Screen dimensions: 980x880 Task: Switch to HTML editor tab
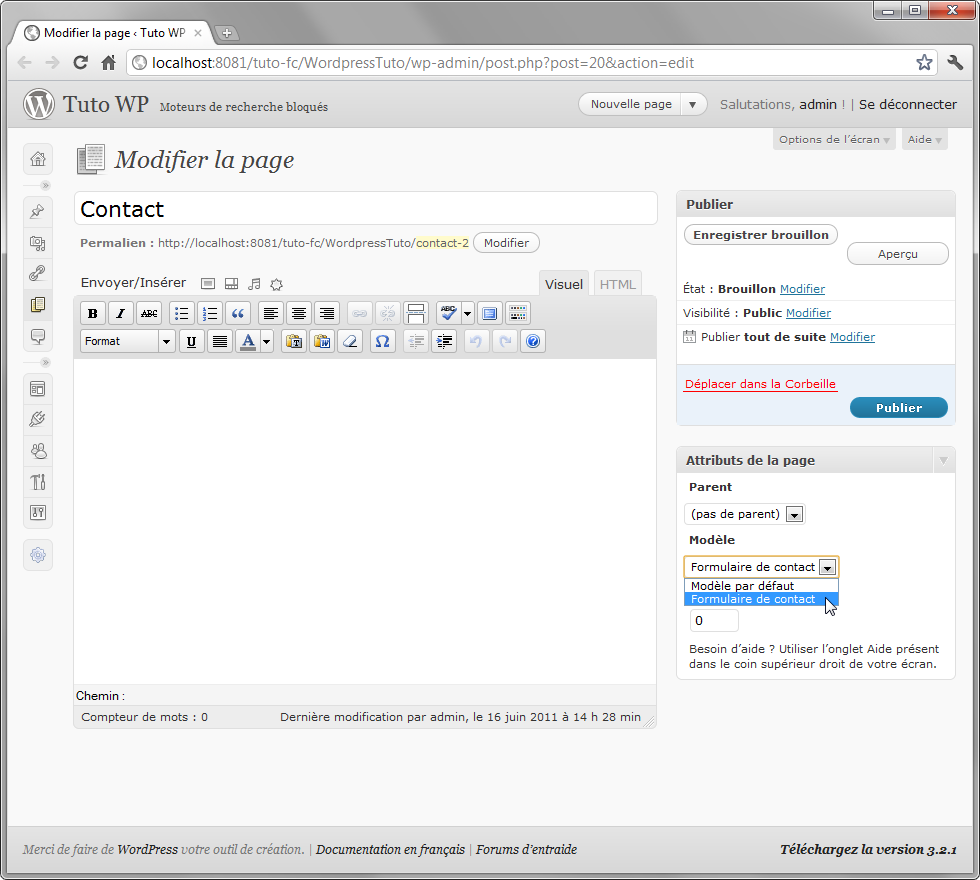click(618, 284)
